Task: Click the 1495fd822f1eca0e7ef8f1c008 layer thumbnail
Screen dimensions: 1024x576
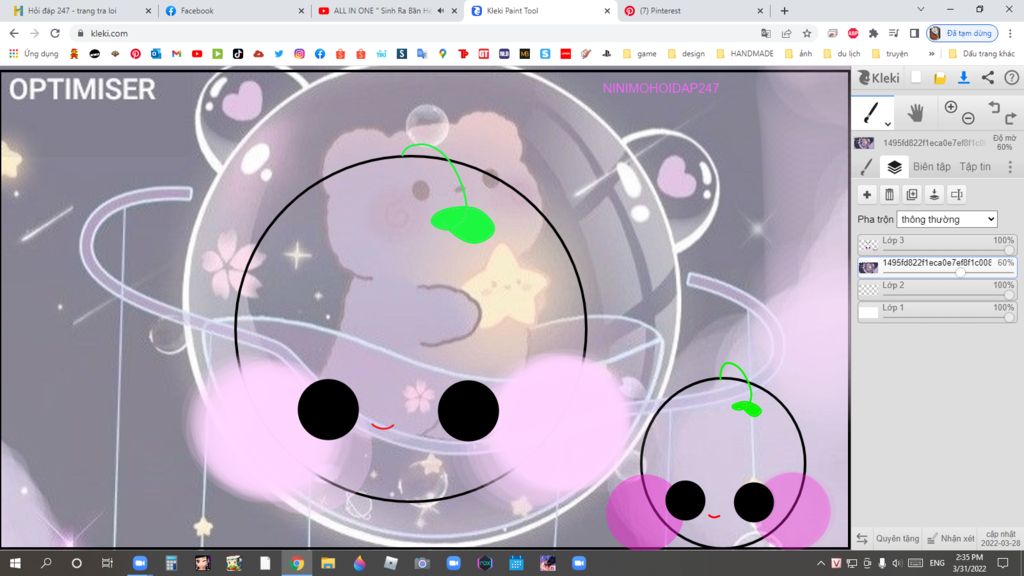Action: (x=868, y=267)
